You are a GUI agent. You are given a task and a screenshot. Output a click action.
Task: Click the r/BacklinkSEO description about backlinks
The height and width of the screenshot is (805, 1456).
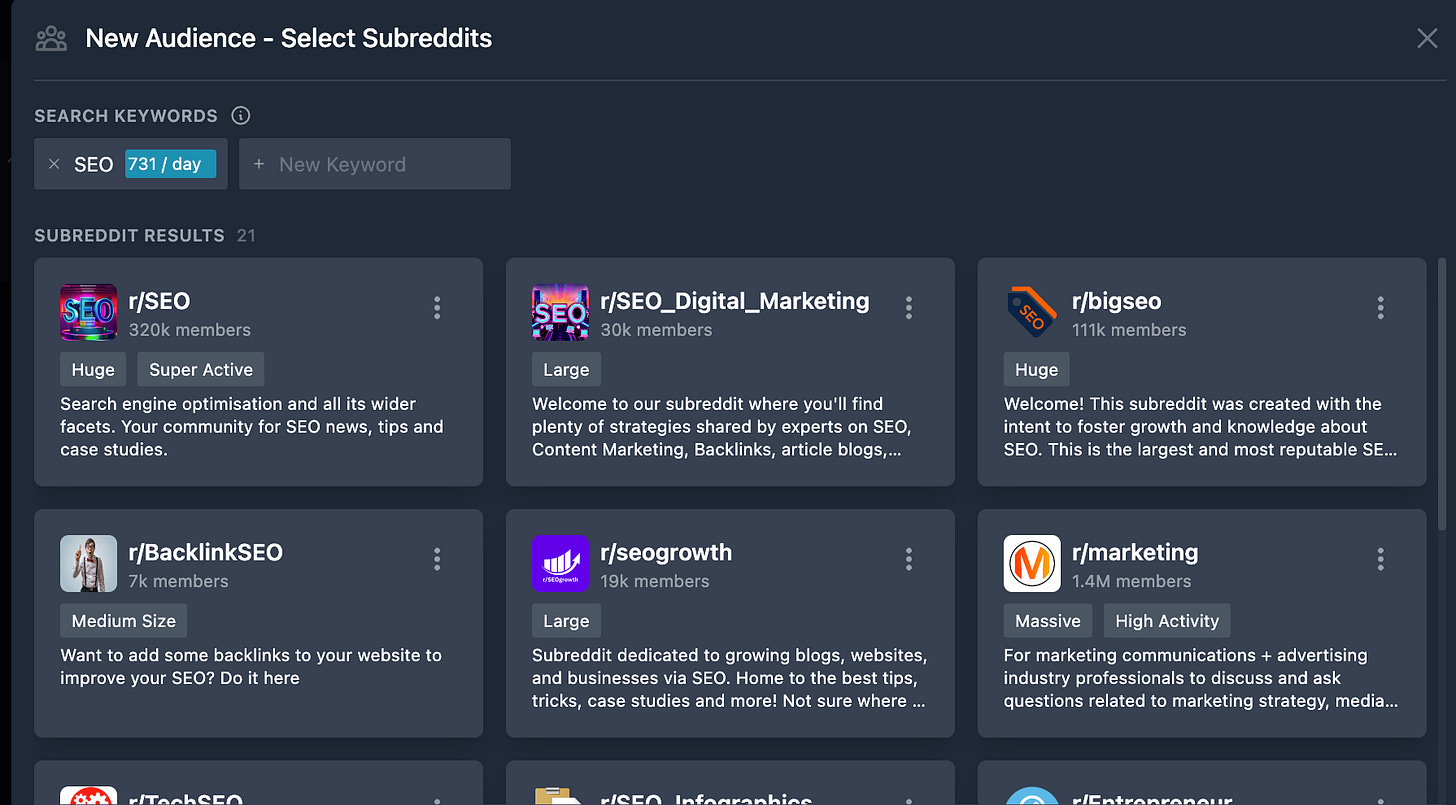[251, 666]
